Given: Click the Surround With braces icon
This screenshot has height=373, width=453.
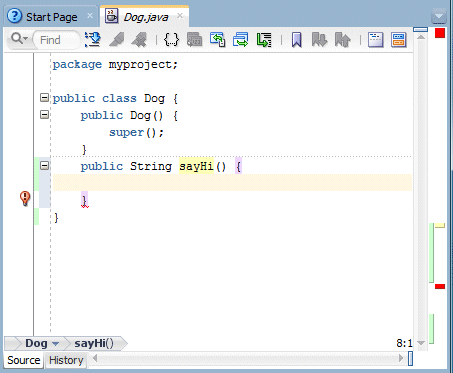Looking at the screenshot, I should click(x=171, y=40).
